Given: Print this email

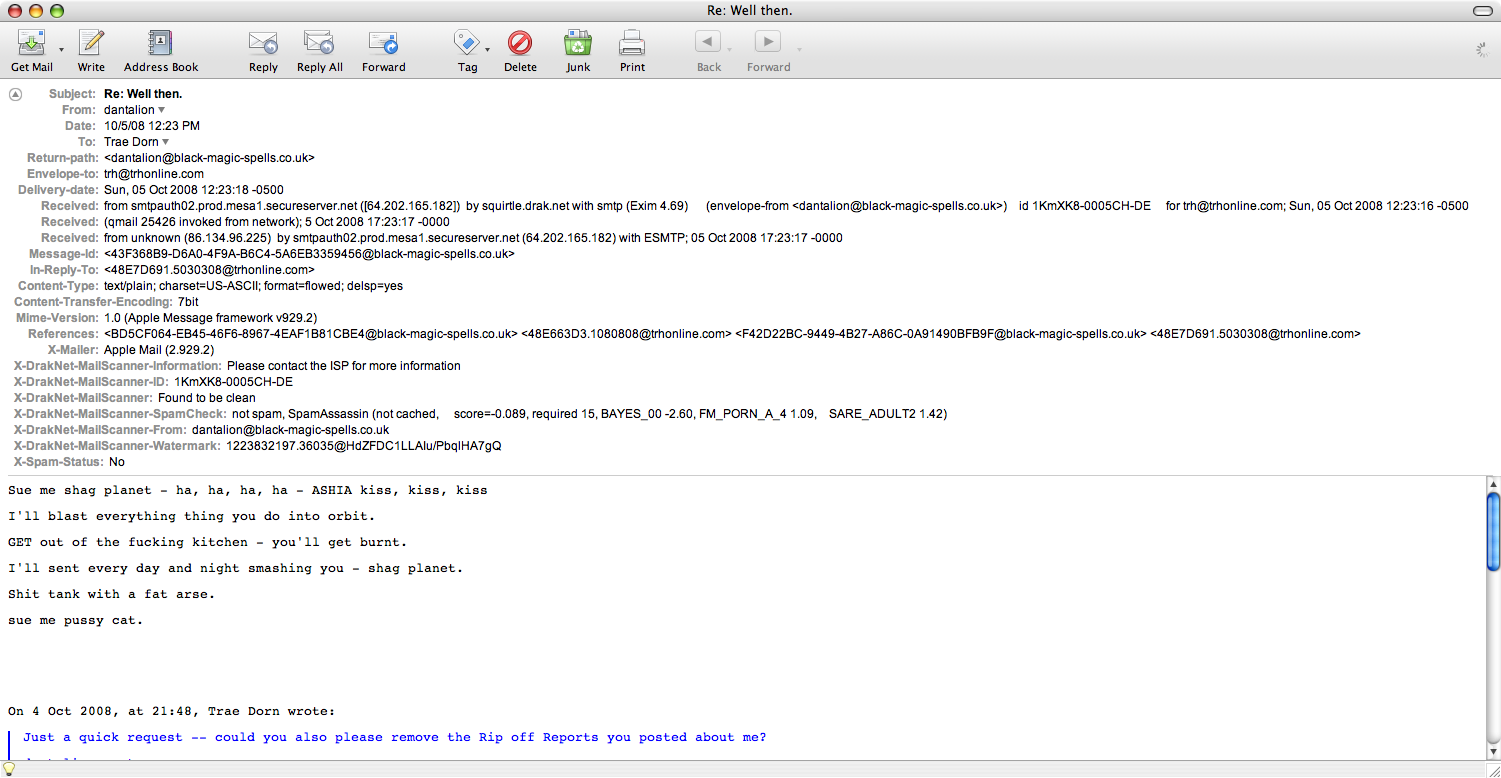Looking at the screenshot, I should pyautogui.click(x=632, y=43).
